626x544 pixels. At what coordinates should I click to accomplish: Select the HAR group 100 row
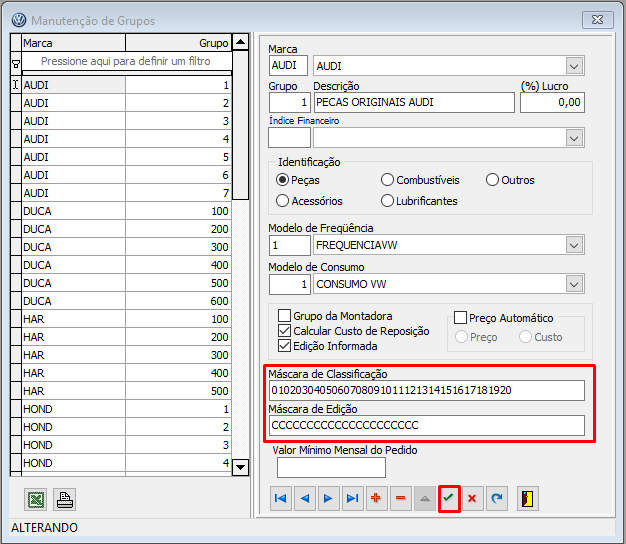click(127, 319)
